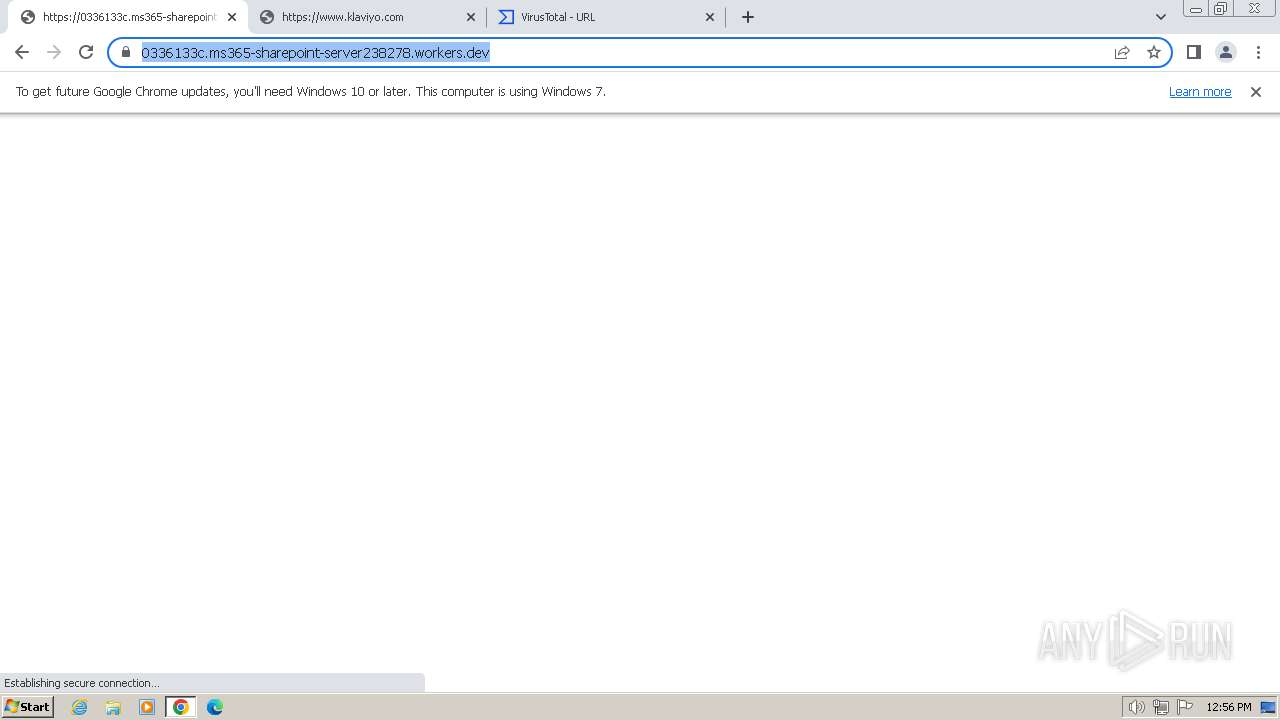Viewport: 1280px width, 720px height.
Task: Go back to the previous page
Action: tap(22, 52)
